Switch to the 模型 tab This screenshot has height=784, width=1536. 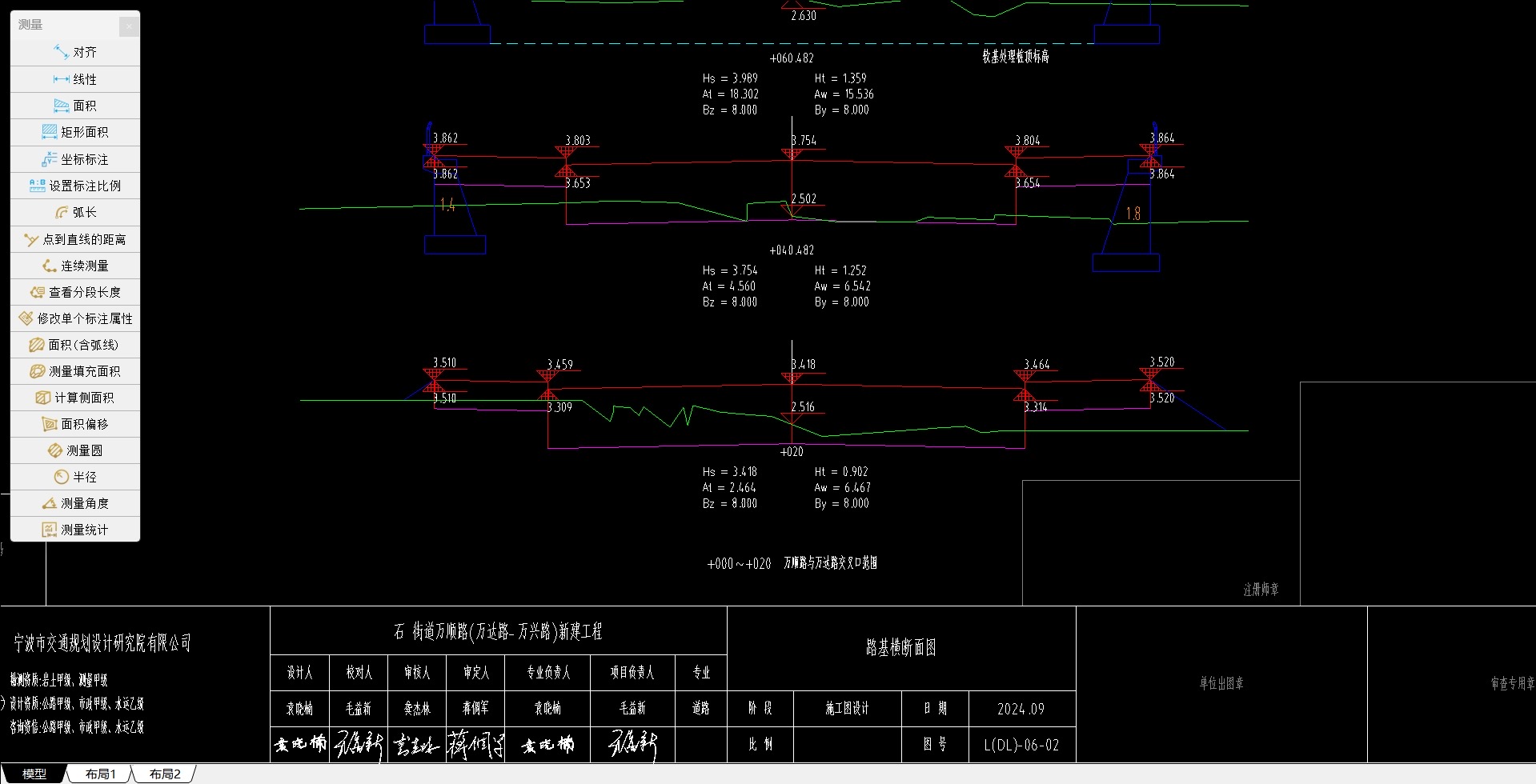click(x=34, y=774)
